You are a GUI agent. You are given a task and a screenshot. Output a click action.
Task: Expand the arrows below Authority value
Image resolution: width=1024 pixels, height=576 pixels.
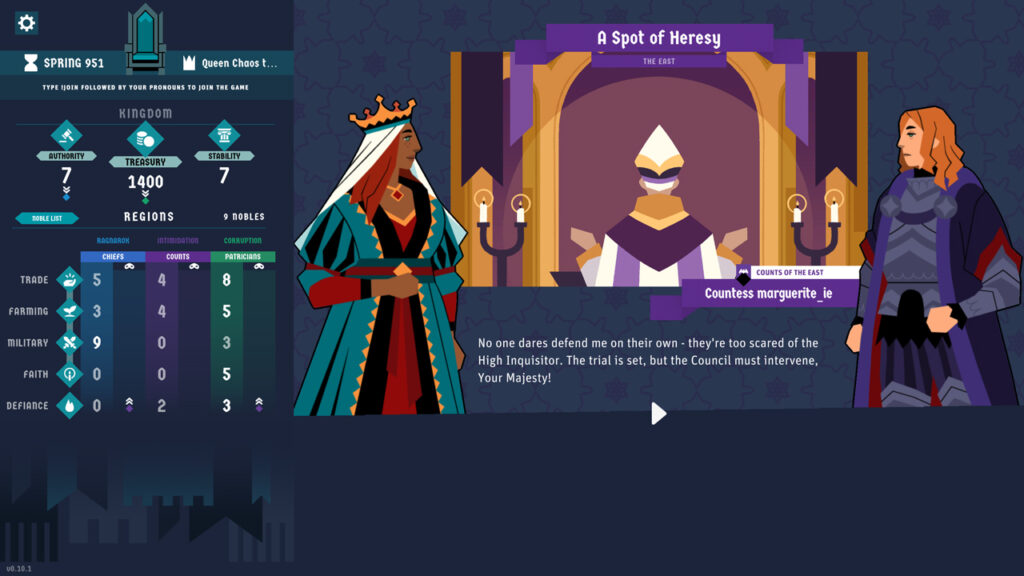coord(66,193)
